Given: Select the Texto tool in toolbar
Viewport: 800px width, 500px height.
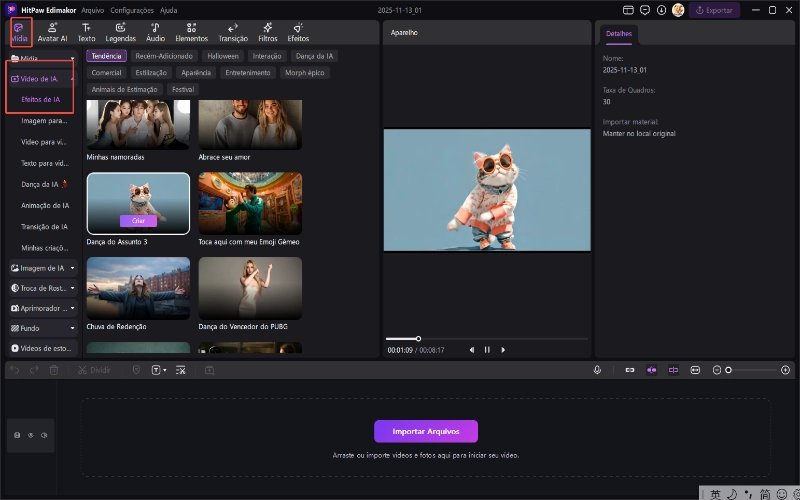Looking at the screenshot, I should coord(87,31).
